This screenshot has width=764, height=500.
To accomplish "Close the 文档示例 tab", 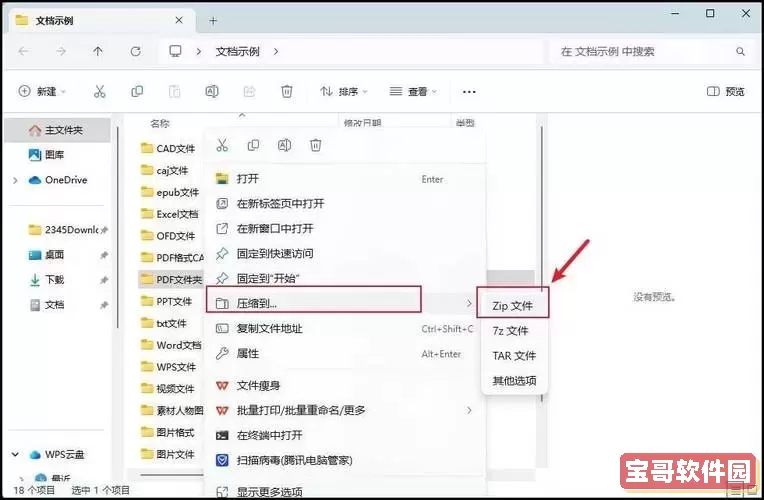I will click(x=179, y=20).
